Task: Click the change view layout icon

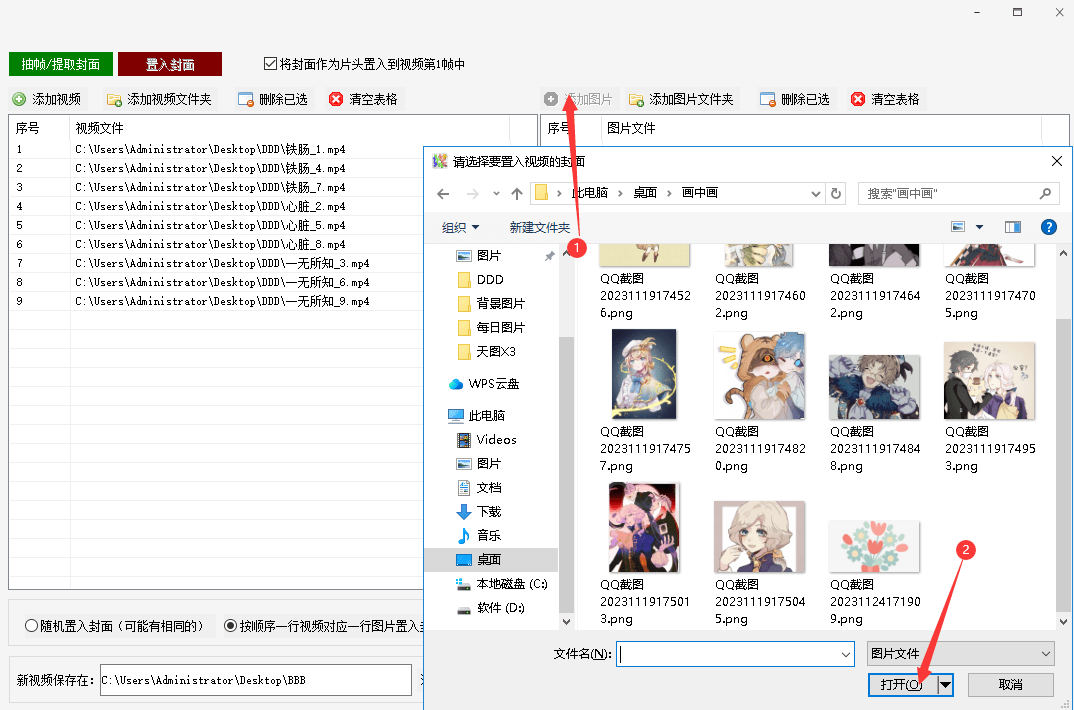Action: (x=958, y=227)
